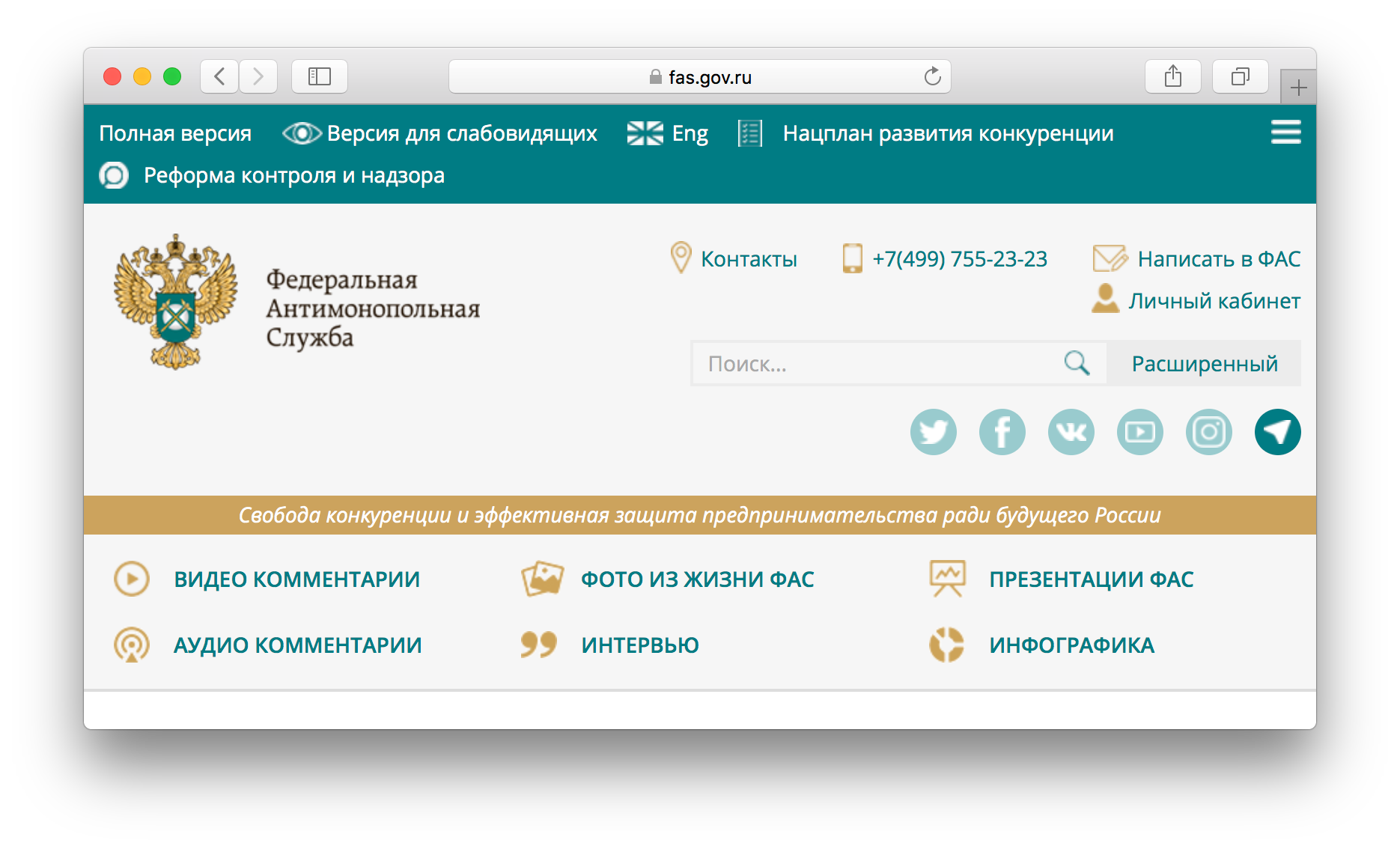Click the Написать в ФАС link

click(1218, 259)
